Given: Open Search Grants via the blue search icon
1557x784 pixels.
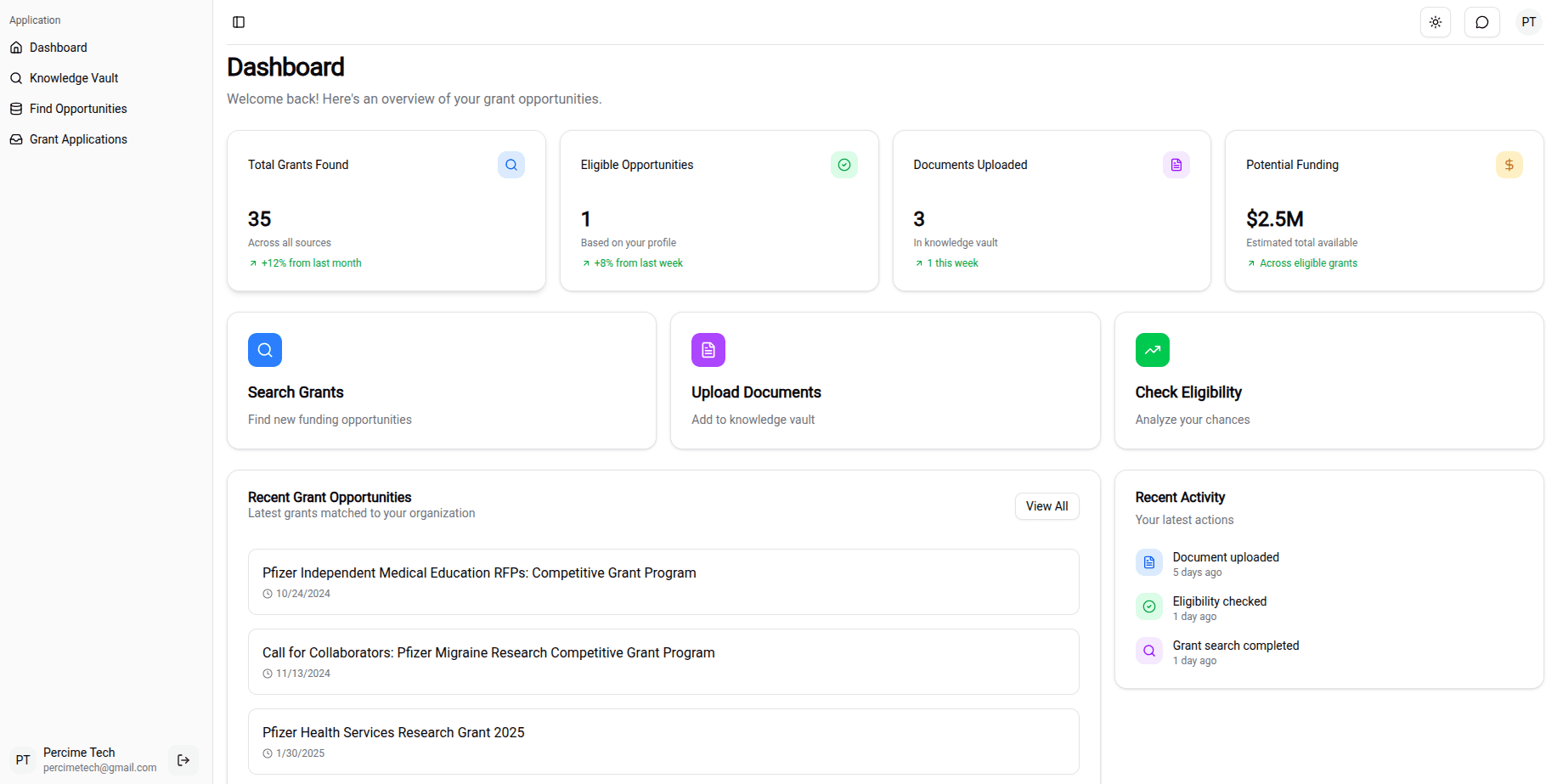Looking at the screenshot, I should [264, 349].
